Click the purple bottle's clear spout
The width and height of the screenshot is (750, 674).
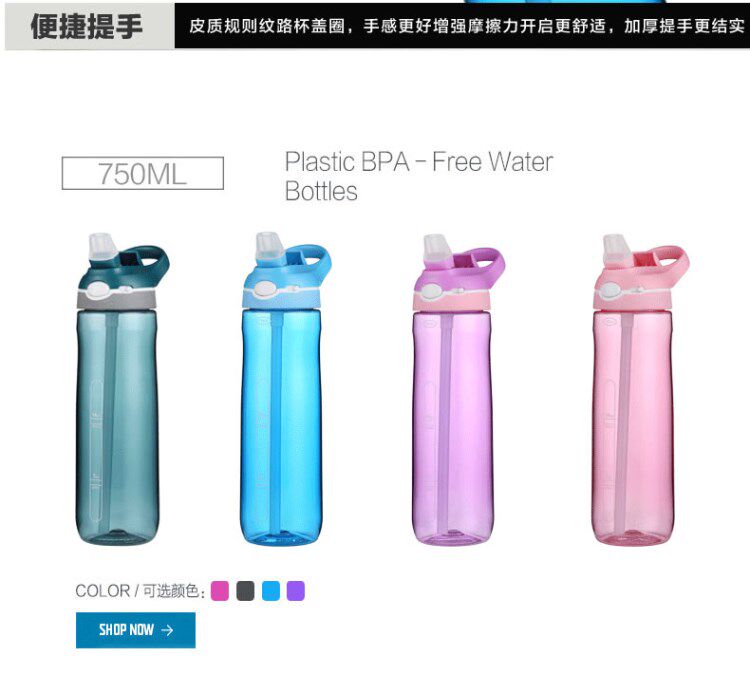coord(435,247)
